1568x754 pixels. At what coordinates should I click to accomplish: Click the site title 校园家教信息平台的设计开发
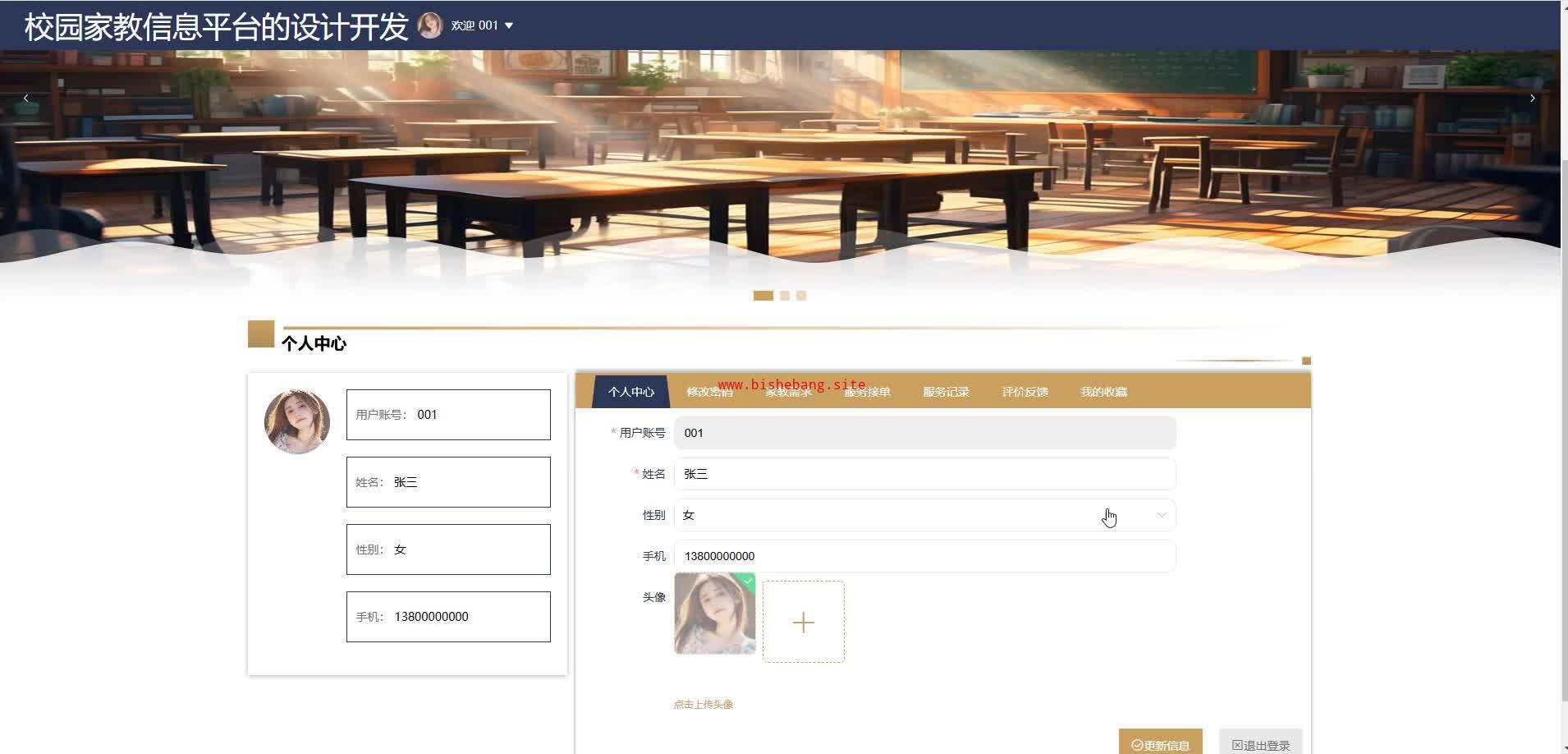217,26
